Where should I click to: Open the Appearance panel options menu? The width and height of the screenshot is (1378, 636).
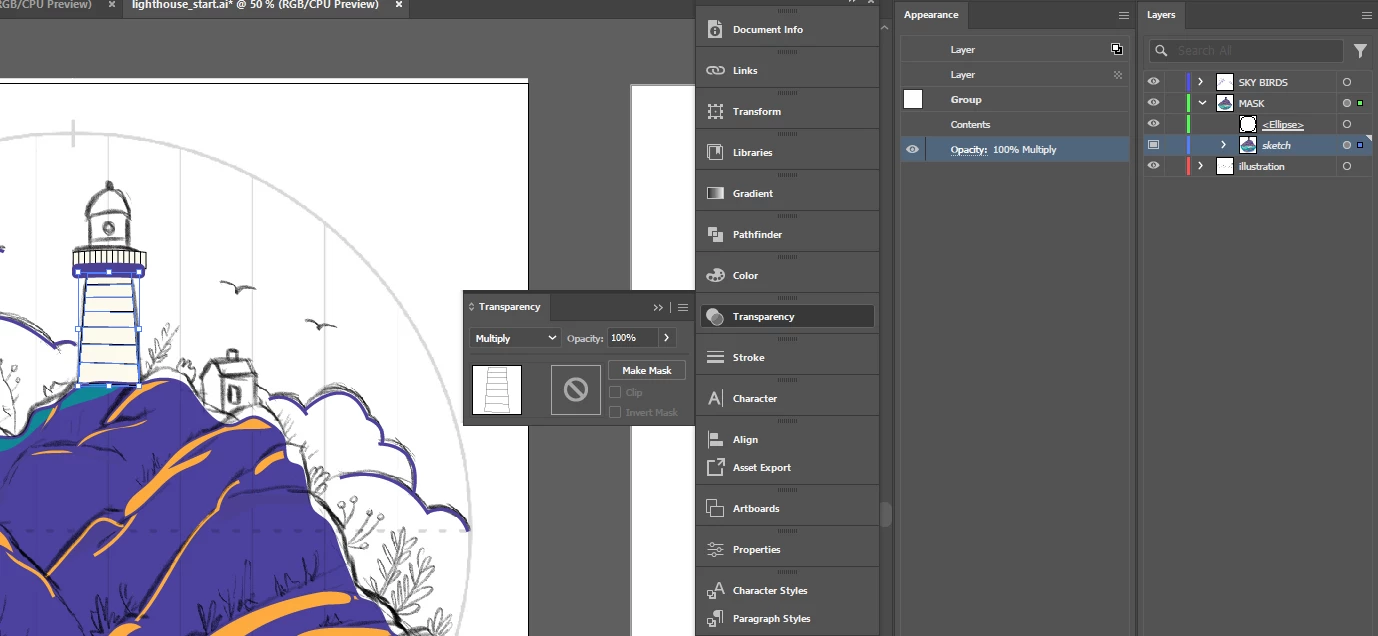[x=1123, y=16]
